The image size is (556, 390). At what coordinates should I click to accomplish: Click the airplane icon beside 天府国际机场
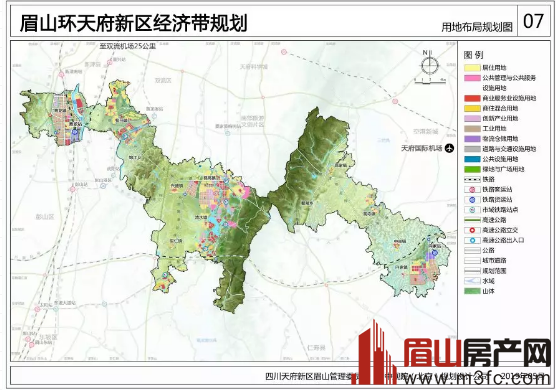[449, 148]
